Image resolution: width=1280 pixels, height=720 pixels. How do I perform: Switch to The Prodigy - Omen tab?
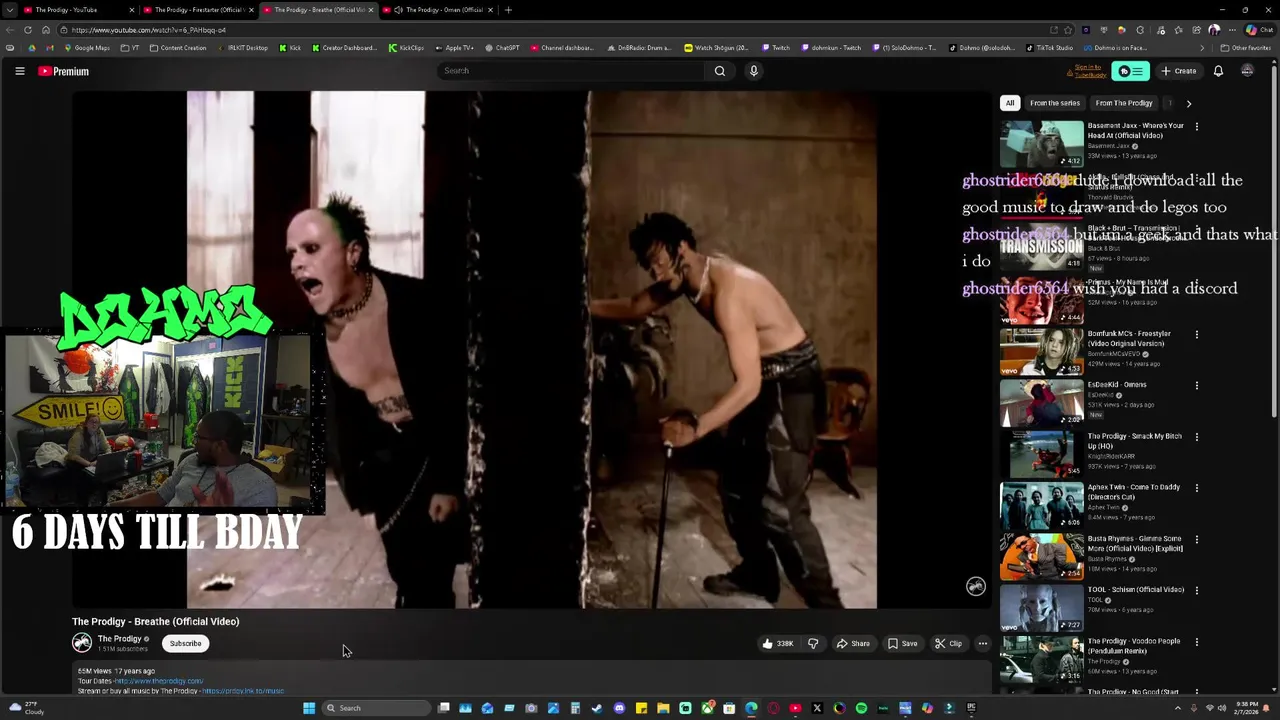437,10
